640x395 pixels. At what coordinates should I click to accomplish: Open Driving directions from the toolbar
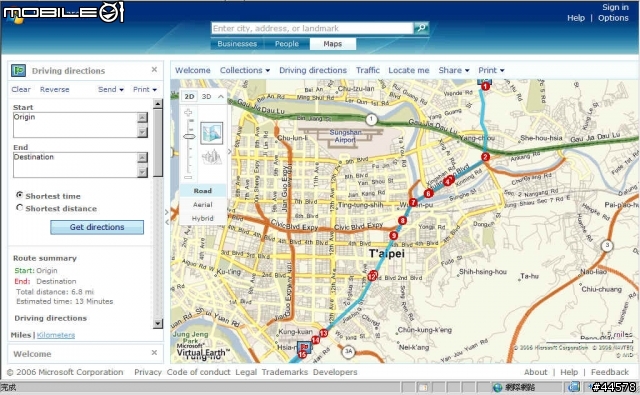point(313,70)
